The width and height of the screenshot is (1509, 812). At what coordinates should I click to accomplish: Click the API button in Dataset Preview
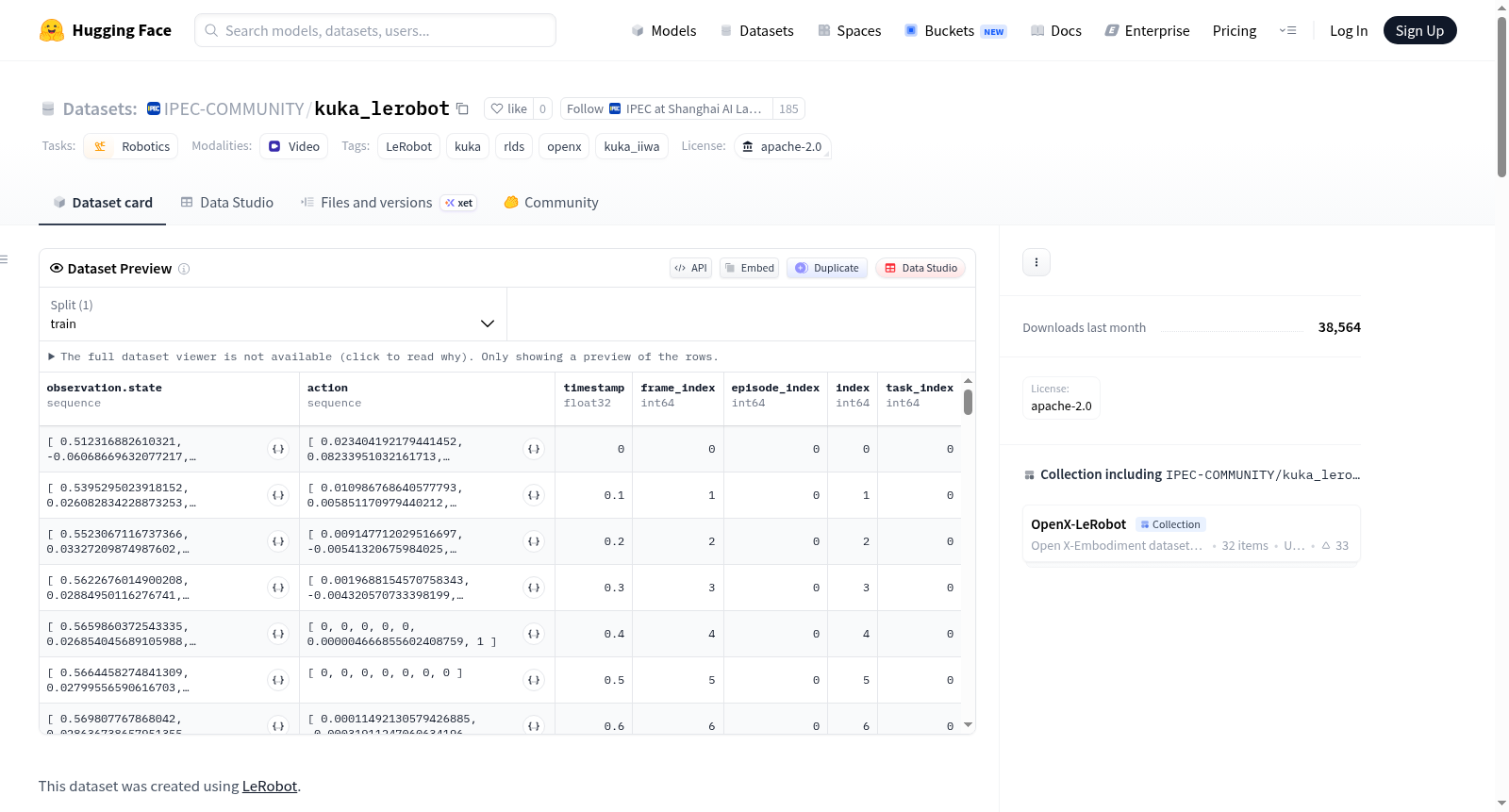(690, 268)
